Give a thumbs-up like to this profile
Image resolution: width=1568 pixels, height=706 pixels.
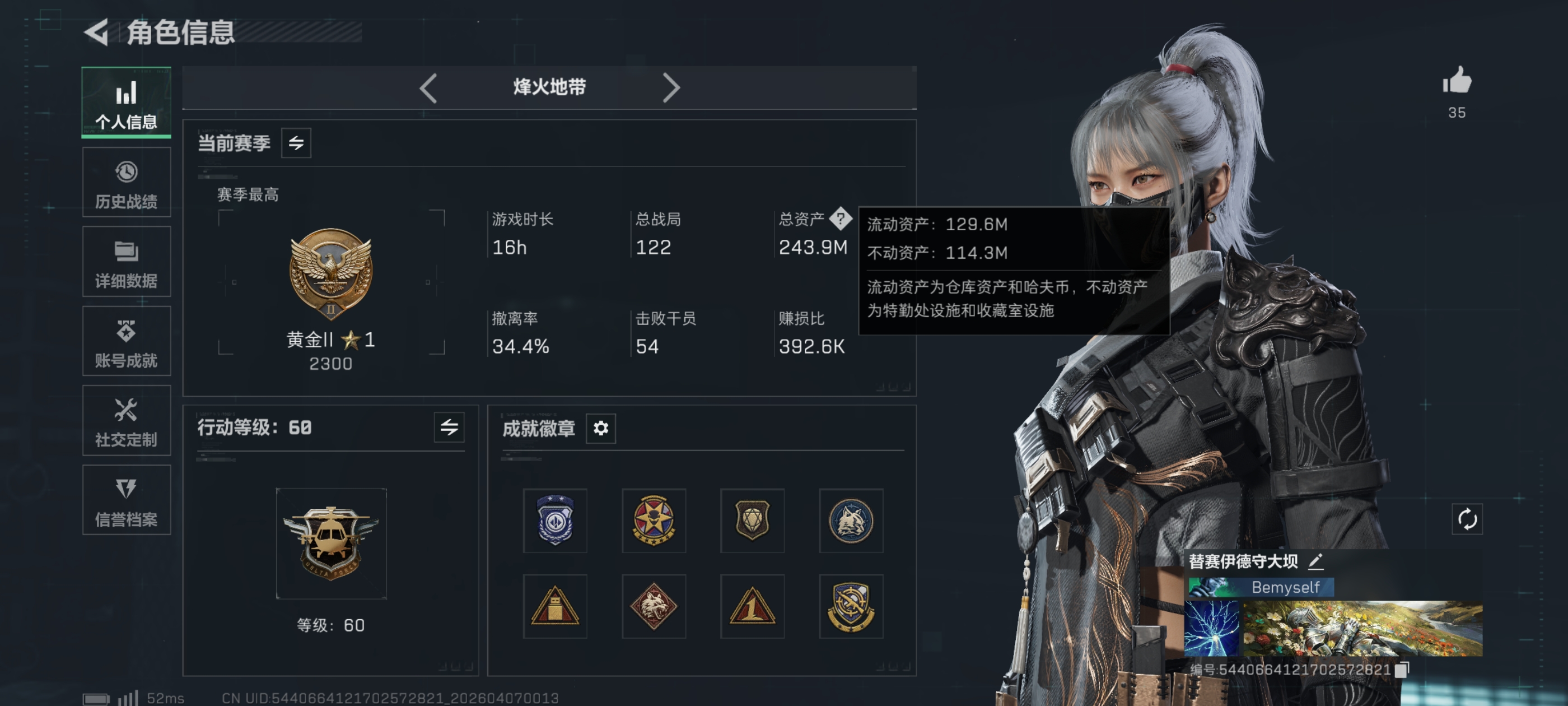[1457, 81]
